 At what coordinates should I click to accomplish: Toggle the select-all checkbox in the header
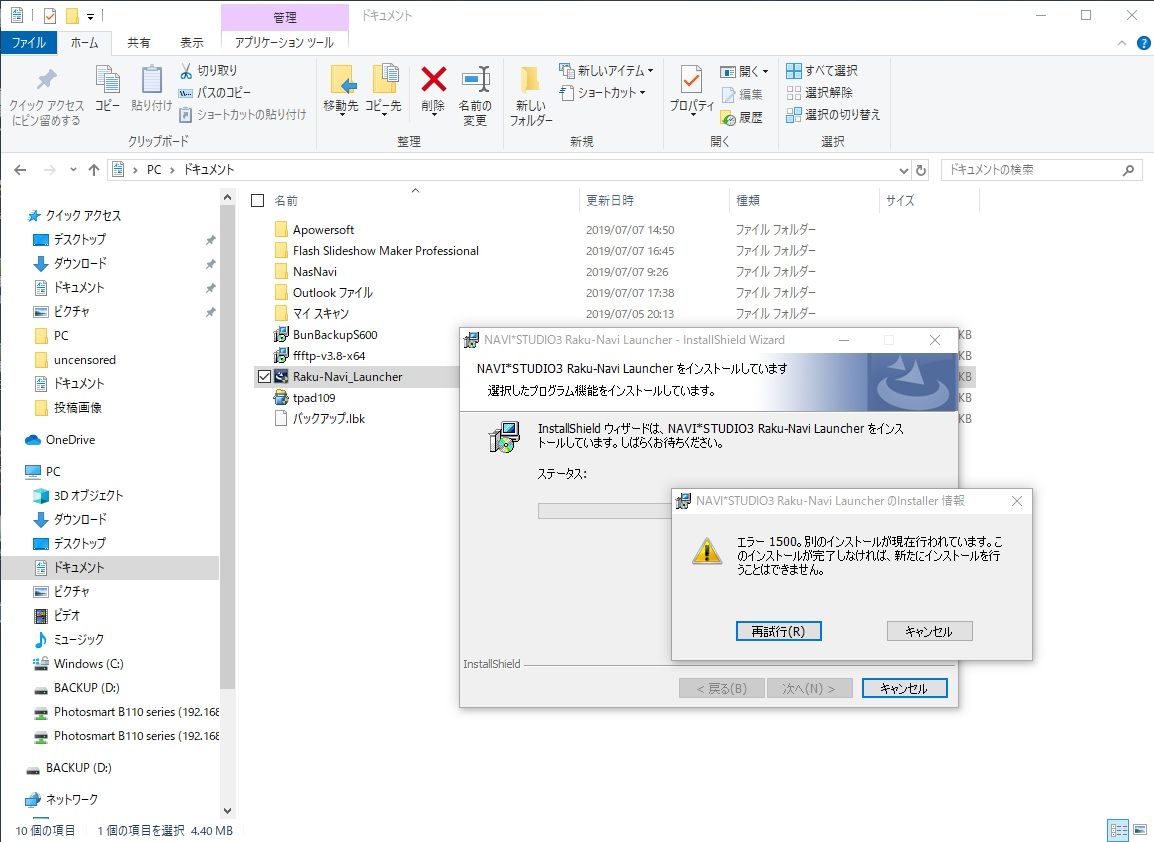click(258, 200)
